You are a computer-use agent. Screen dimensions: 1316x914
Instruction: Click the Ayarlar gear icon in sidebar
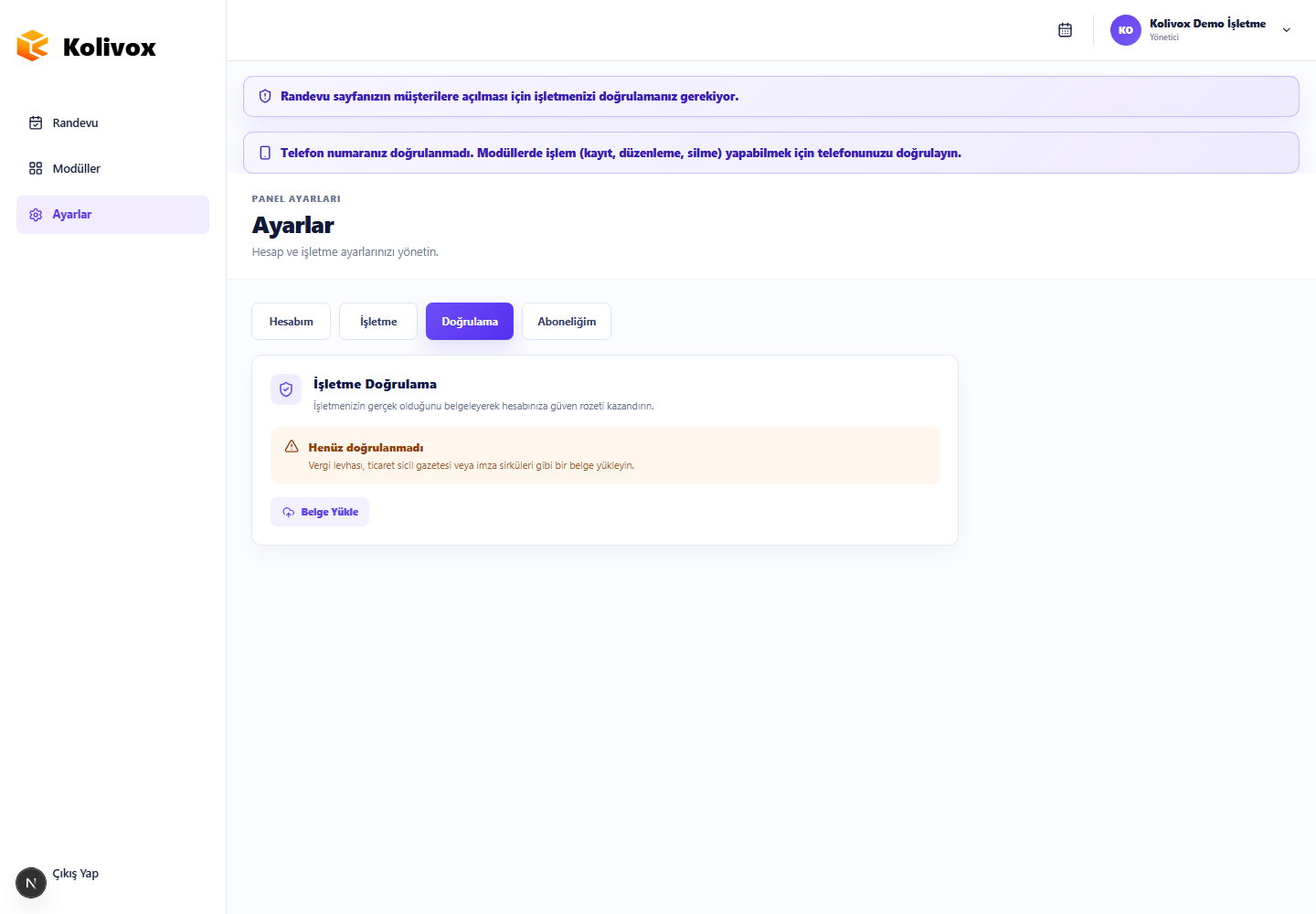click(36, 215)
